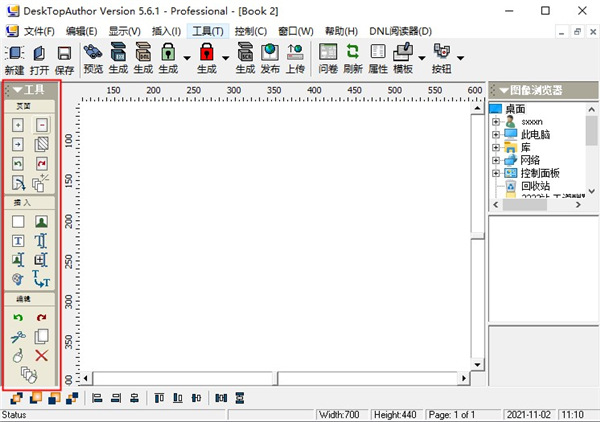Select 回收站 in image browser tree
600x422 pixels.
[x=536, y=186]
